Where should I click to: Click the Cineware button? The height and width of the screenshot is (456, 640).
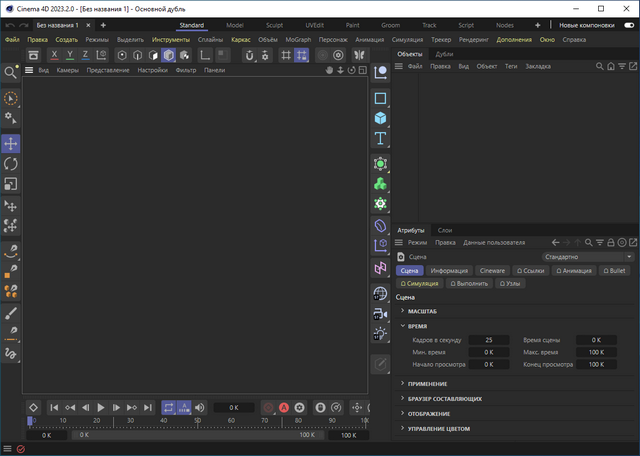pyautogui.click(x=493, y=270)
